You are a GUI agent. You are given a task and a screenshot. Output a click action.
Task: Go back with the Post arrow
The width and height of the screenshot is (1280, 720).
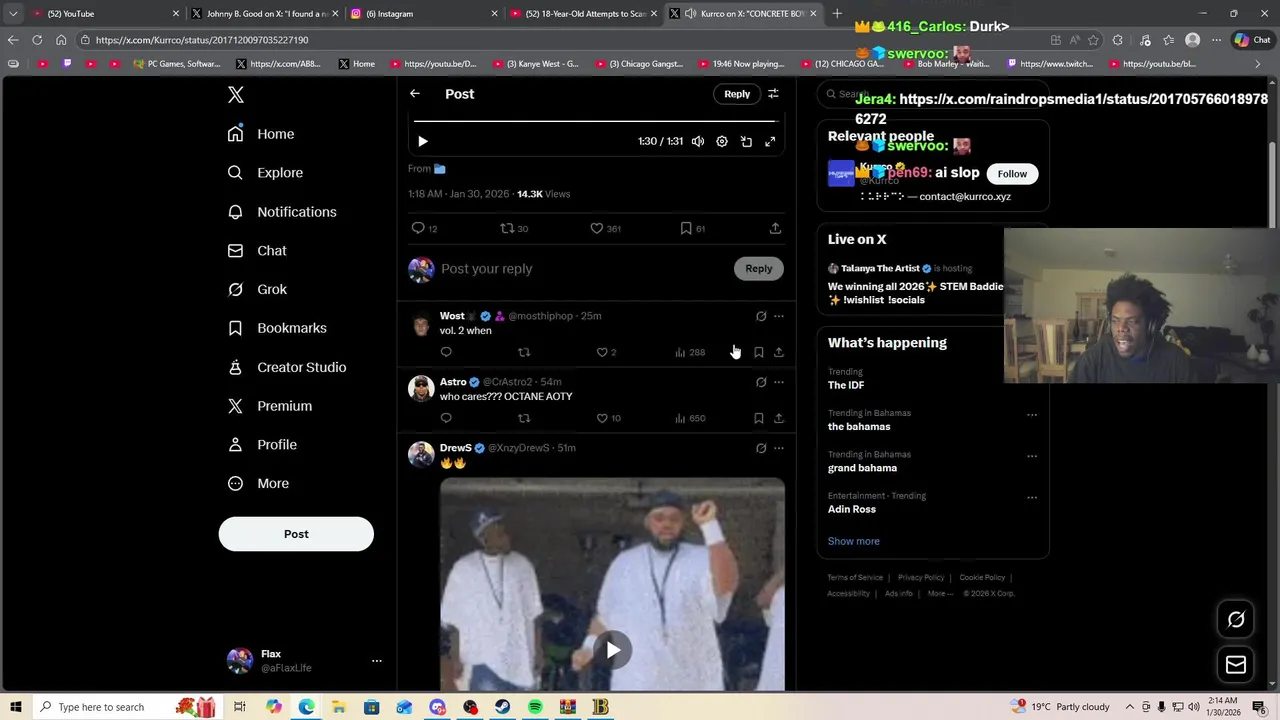(414, 94)
